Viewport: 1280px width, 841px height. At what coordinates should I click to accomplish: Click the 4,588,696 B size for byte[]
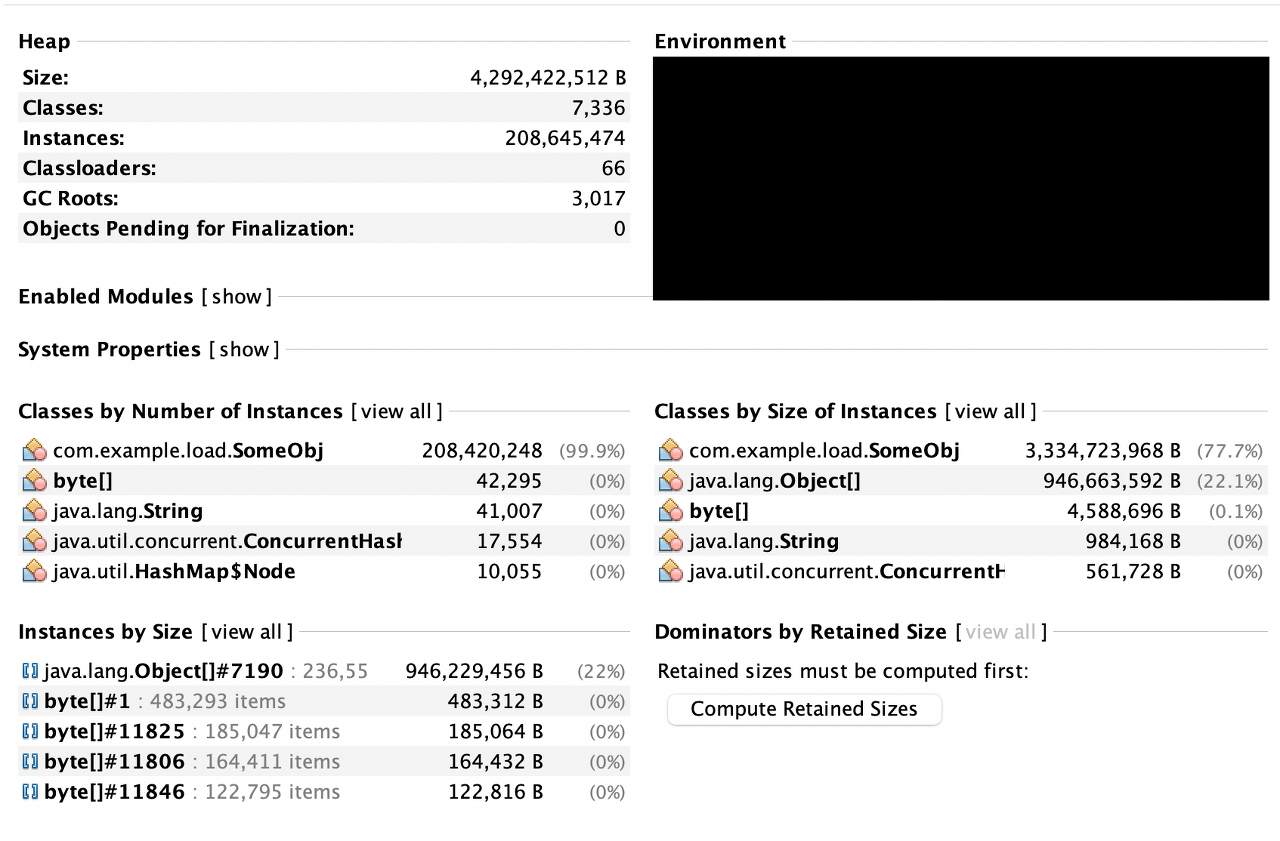[1124, 511]
